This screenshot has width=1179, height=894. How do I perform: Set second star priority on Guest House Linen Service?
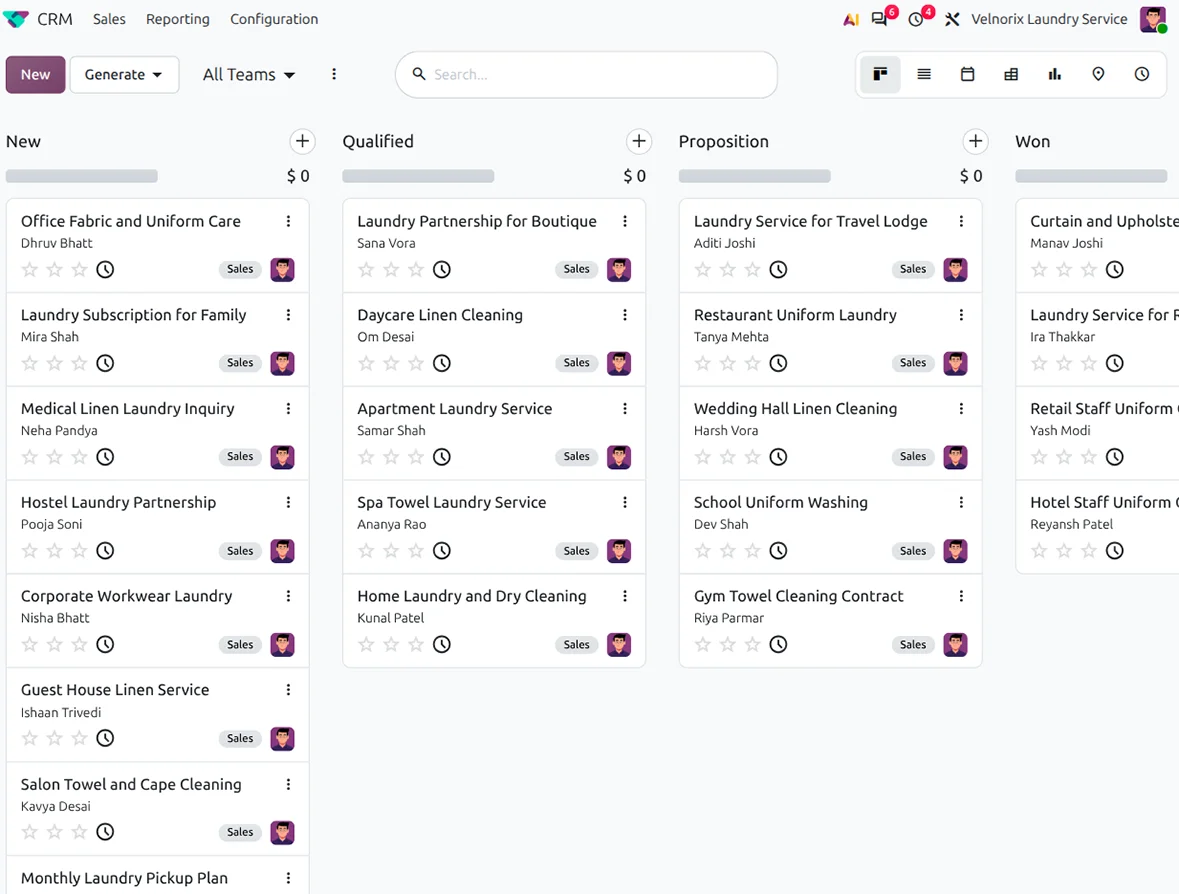(x=54, y=738)
